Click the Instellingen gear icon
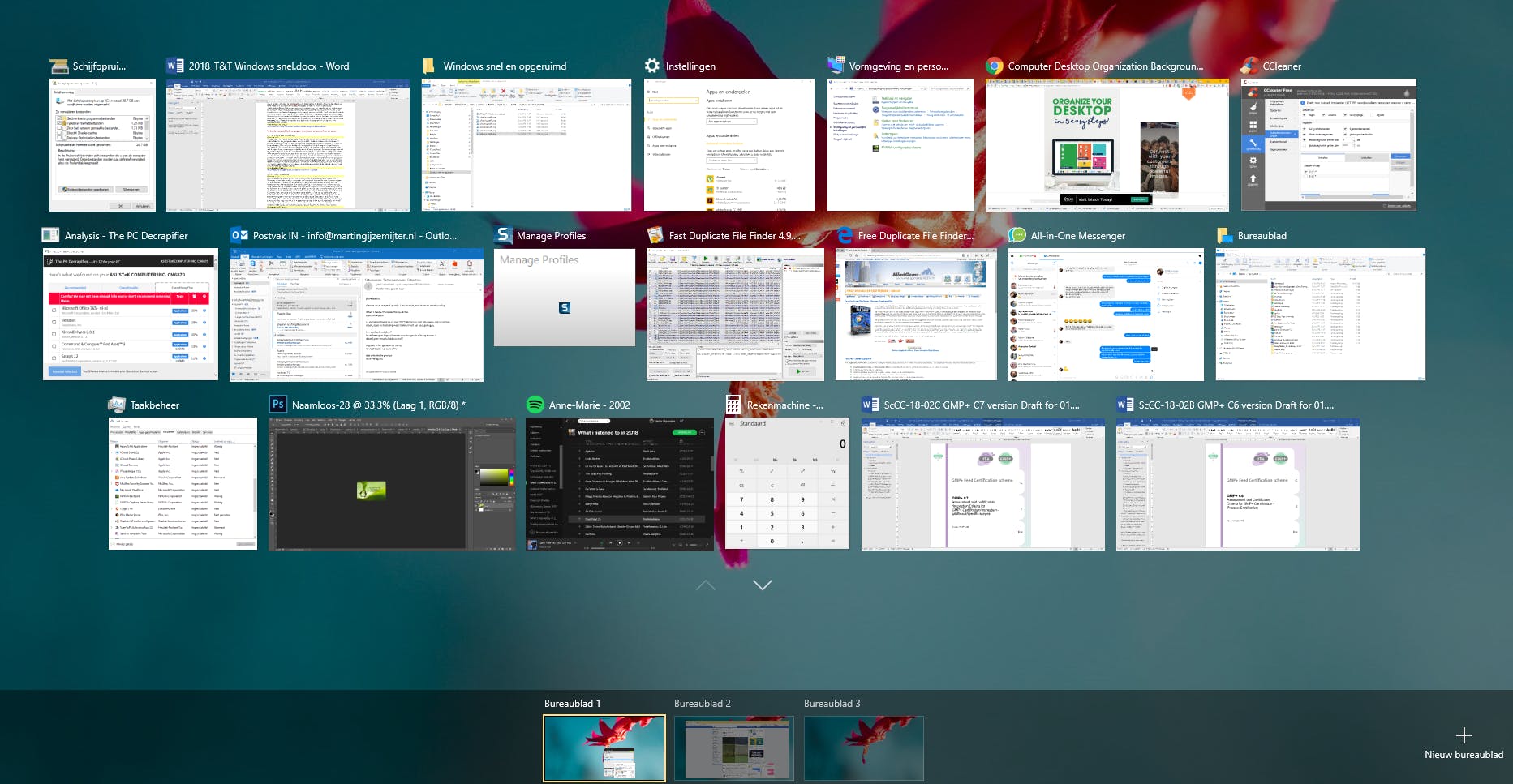 [x=652, y=66]
